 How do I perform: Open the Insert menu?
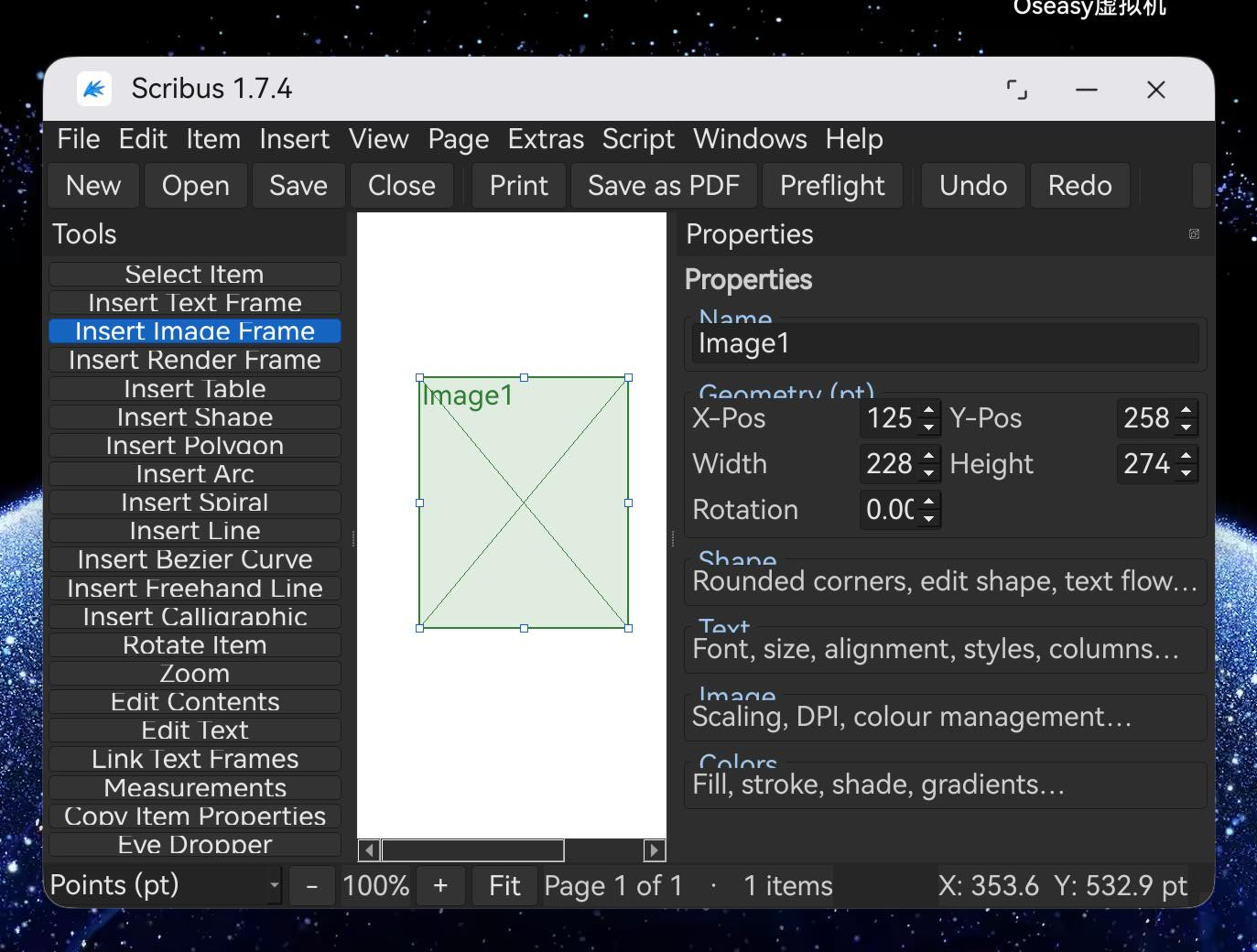(x=294, y=139)
